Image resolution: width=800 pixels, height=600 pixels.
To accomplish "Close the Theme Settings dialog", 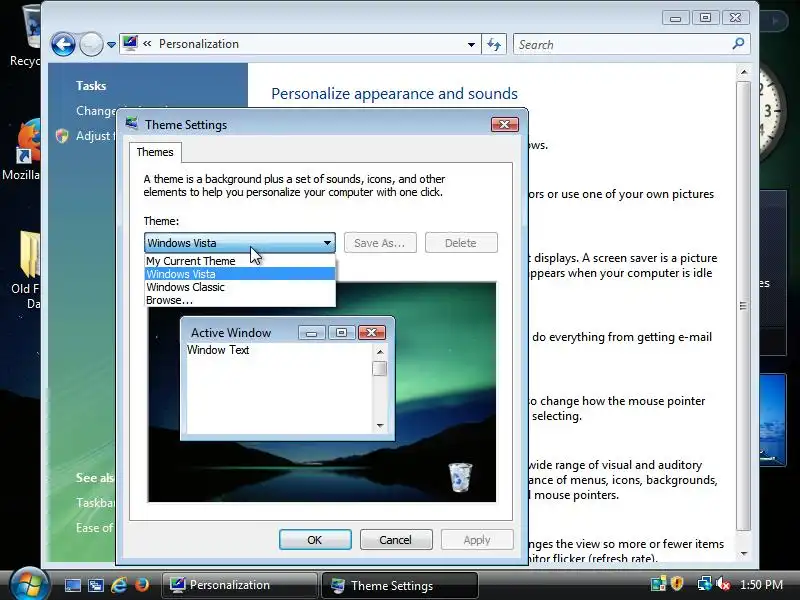I will [505, 124].
